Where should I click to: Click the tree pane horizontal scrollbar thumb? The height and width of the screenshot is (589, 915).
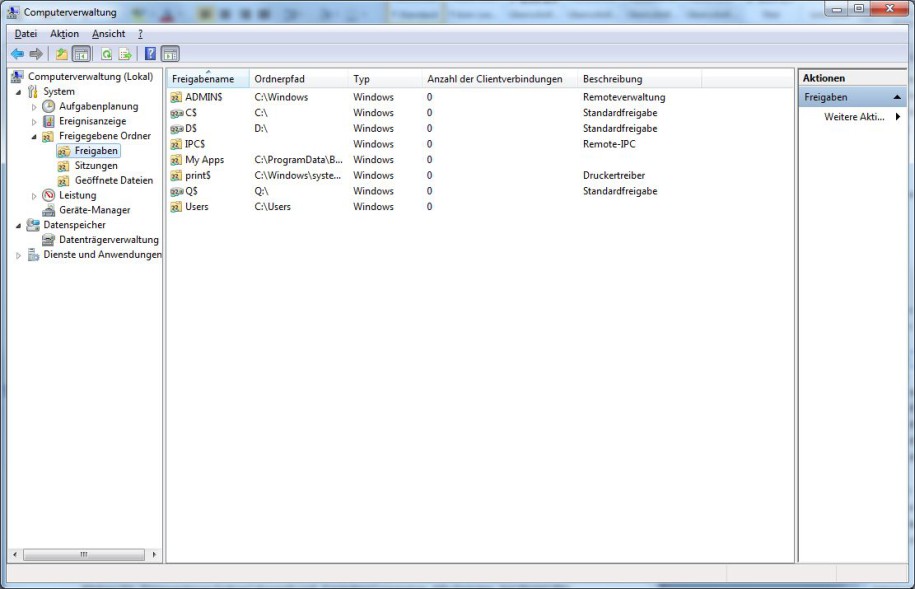[x=84, y=555]
